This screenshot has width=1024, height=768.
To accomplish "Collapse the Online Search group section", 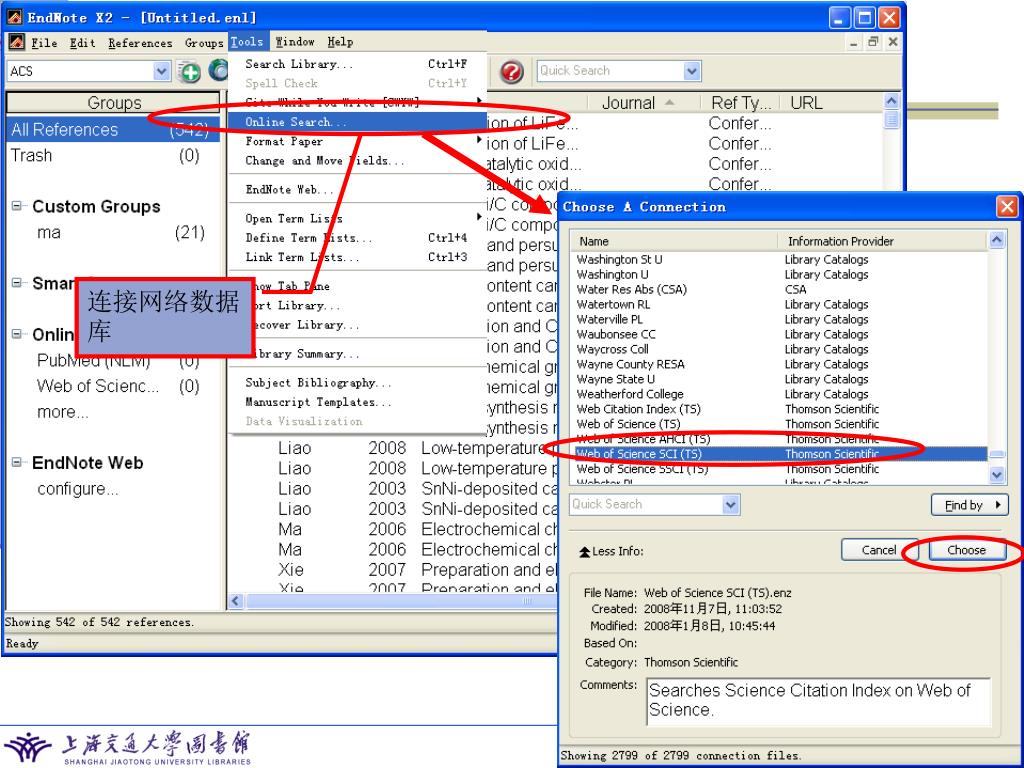I will (x=17, y=334).
